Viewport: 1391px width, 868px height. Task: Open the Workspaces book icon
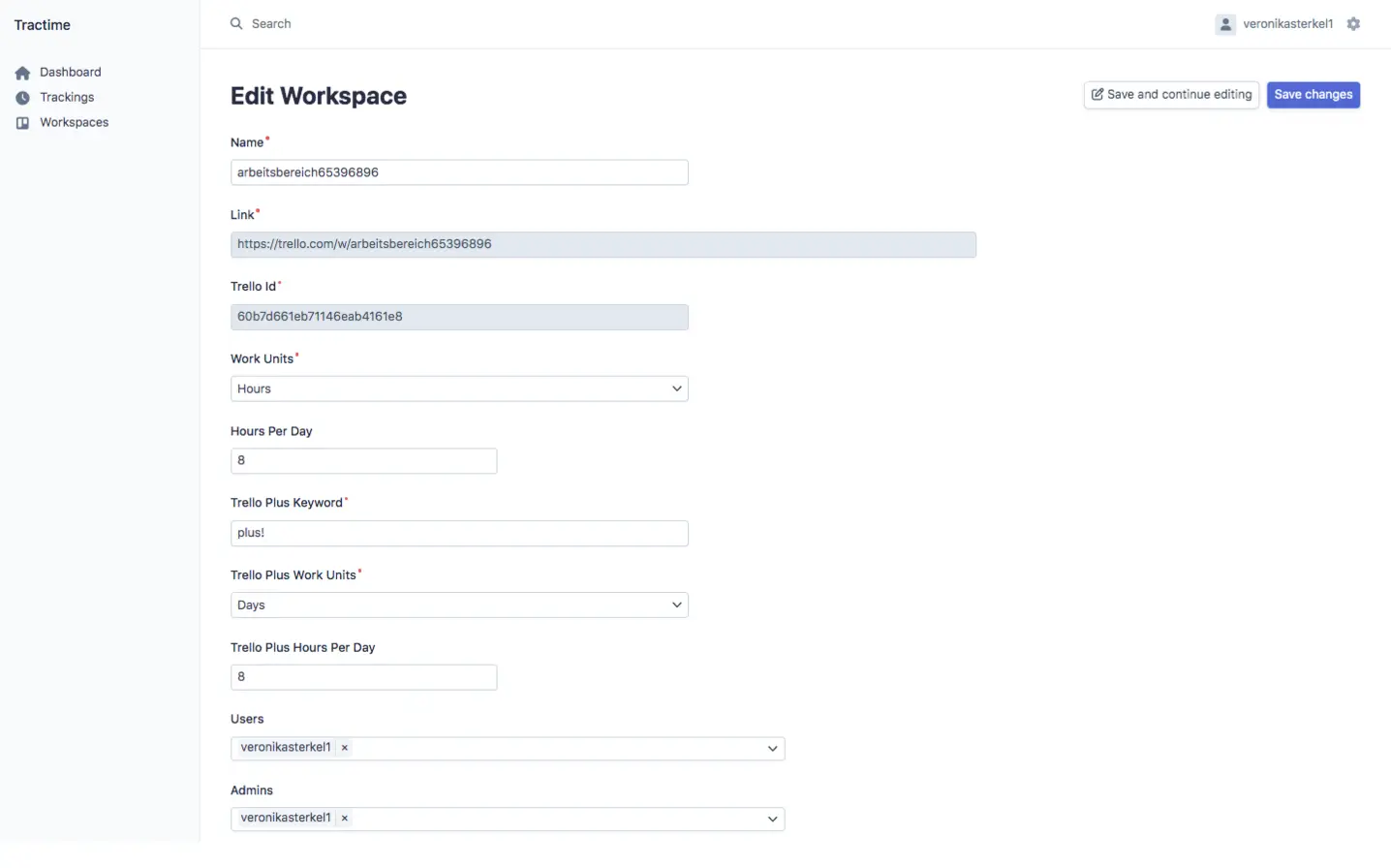21,122
